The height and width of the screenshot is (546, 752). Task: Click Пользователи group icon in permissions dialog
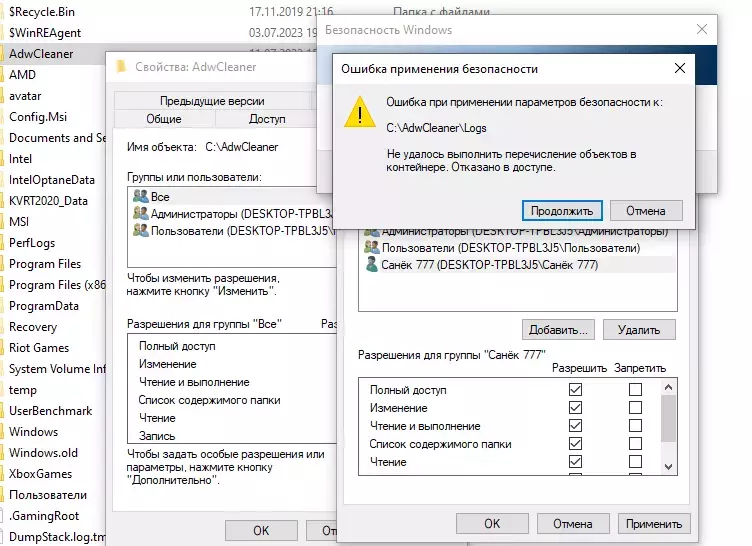[x=372, y=248]
